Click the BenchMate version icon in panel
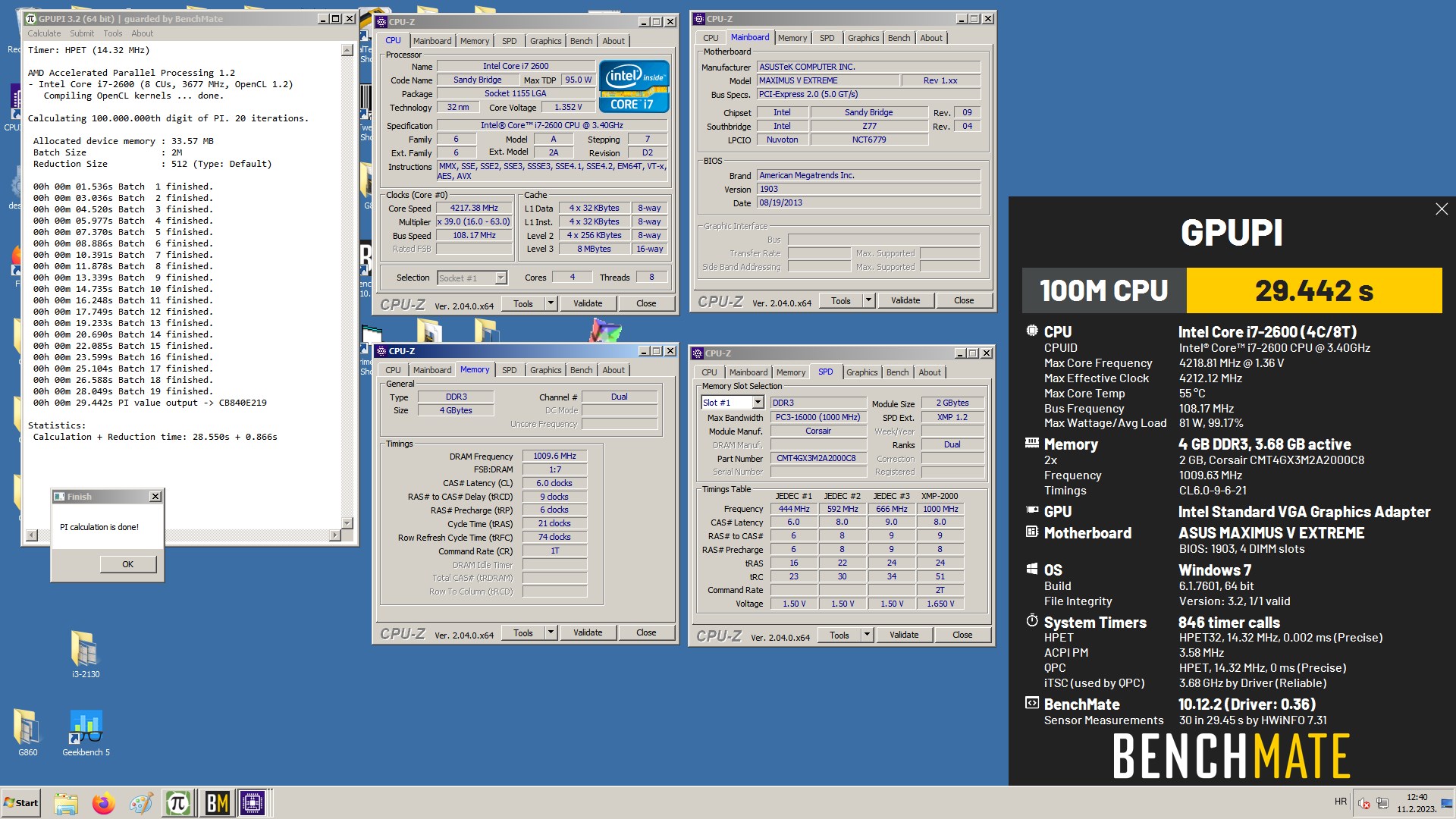Screen dimensions: 1456x819 [1032, 703]
